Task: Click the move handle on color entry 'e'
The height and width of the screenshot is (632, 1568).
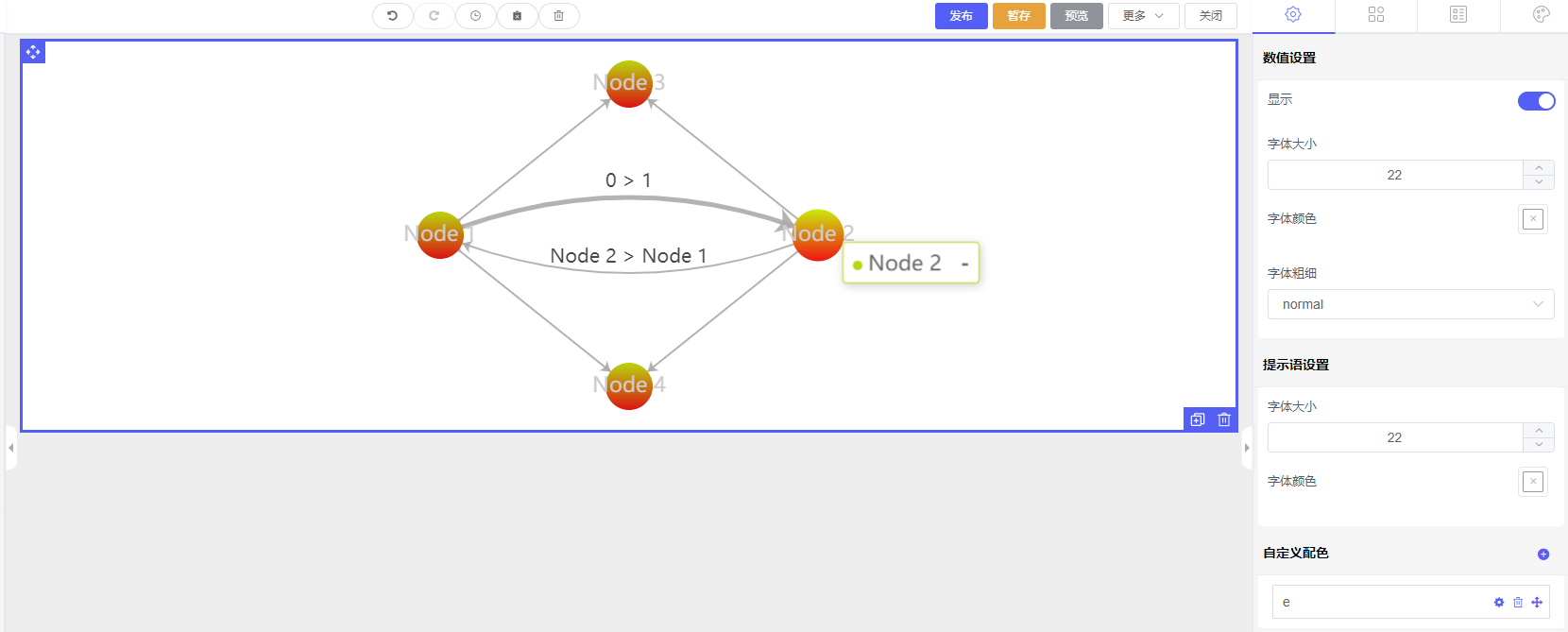Action: coord(1537,603)
